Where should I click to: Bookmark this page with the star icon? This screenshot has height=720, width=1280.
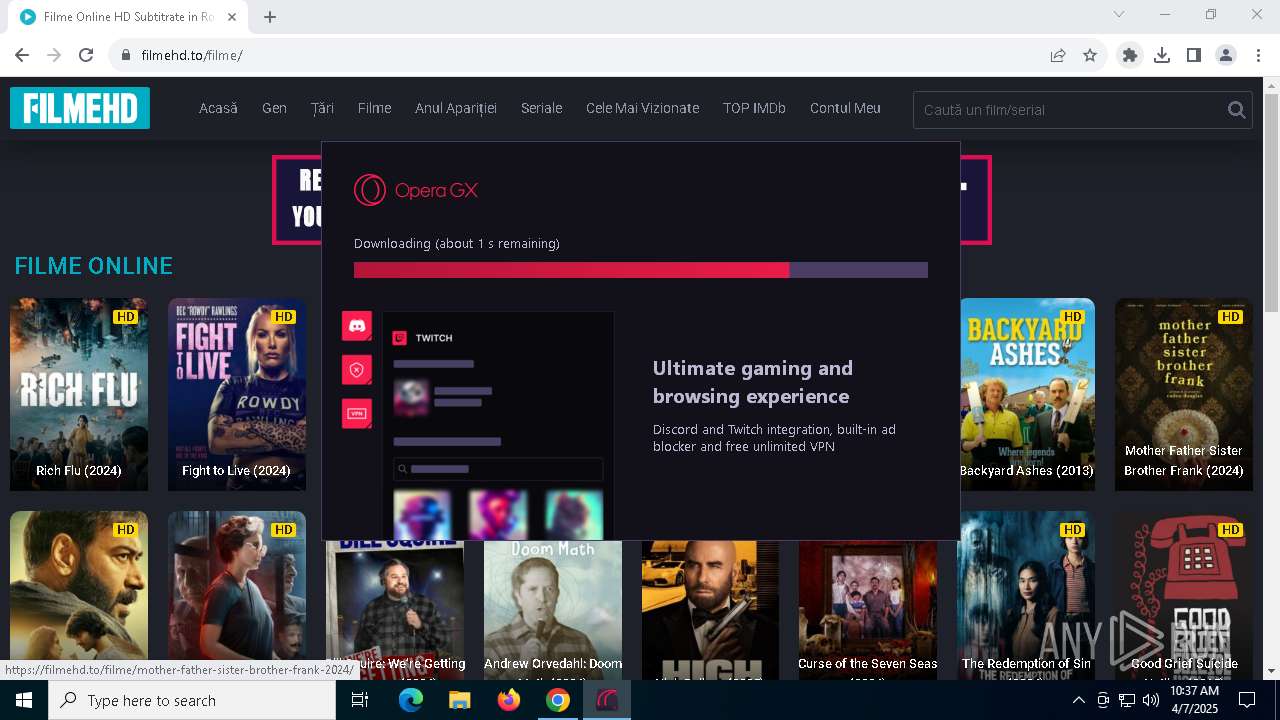[1090, 55]
